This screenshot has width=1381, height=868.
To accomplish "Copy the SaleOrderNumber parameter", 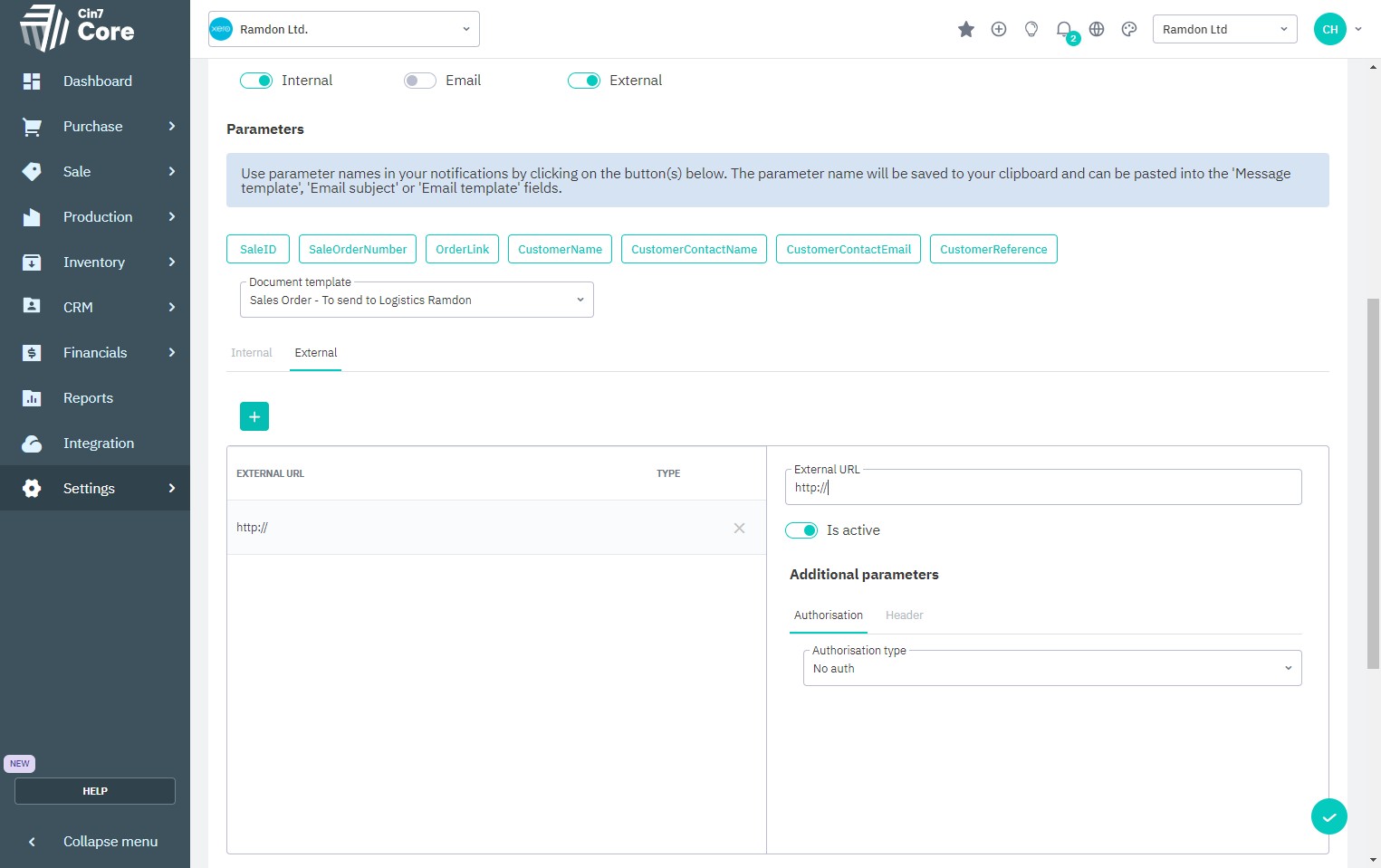I will point(358,250).
